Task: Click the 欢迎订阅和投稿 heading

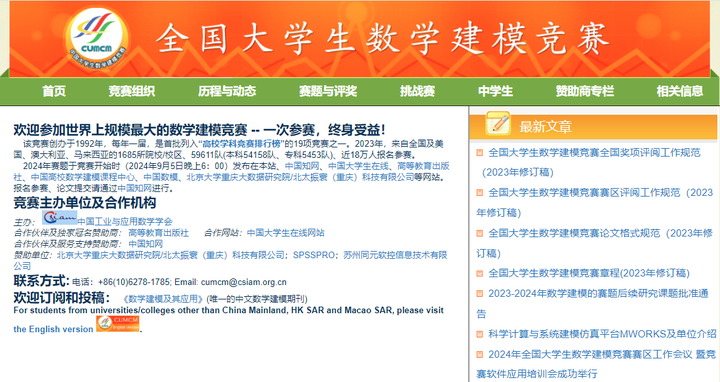Action: tap(62, 298)
